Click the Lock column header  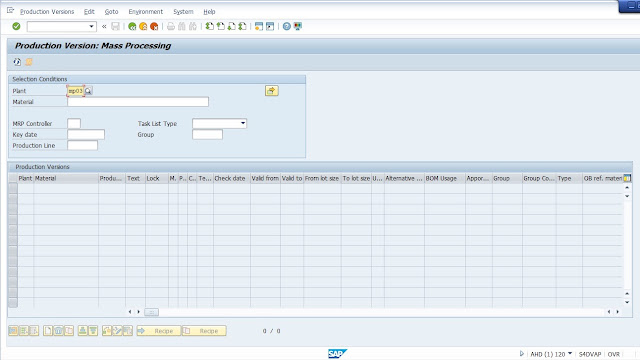(x=157, y=178)
